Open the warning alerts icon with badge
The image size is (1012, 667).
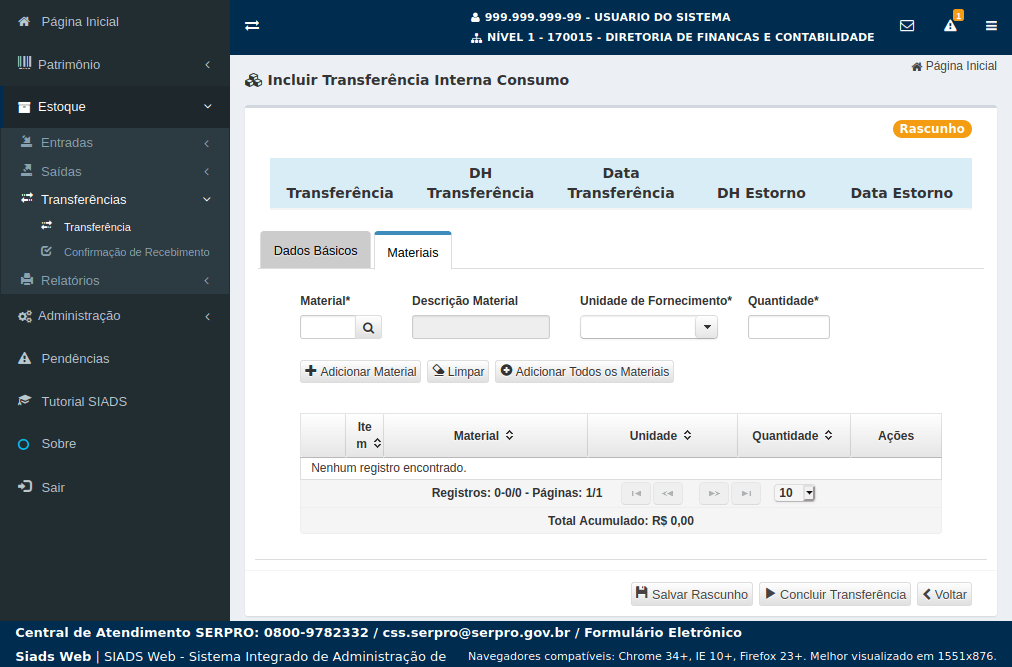pos(950,25)
